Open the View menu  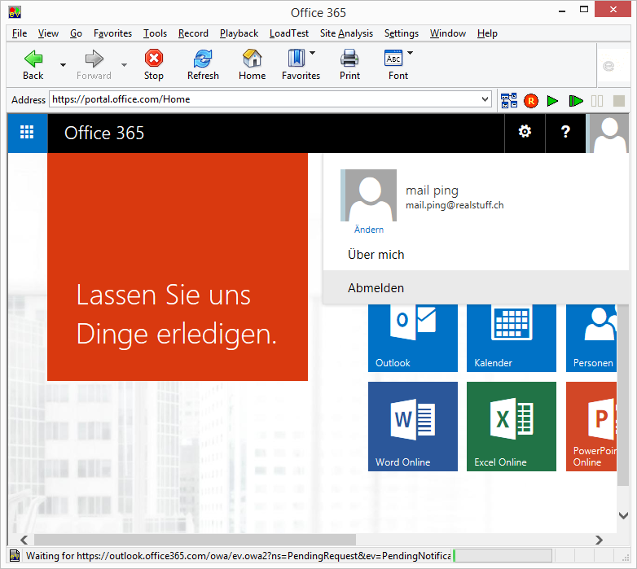[x=48, y=33]
